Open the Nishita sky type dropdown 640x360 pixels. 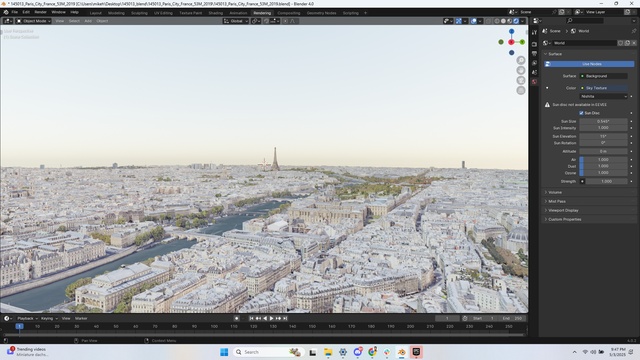(x=603, y=96)
